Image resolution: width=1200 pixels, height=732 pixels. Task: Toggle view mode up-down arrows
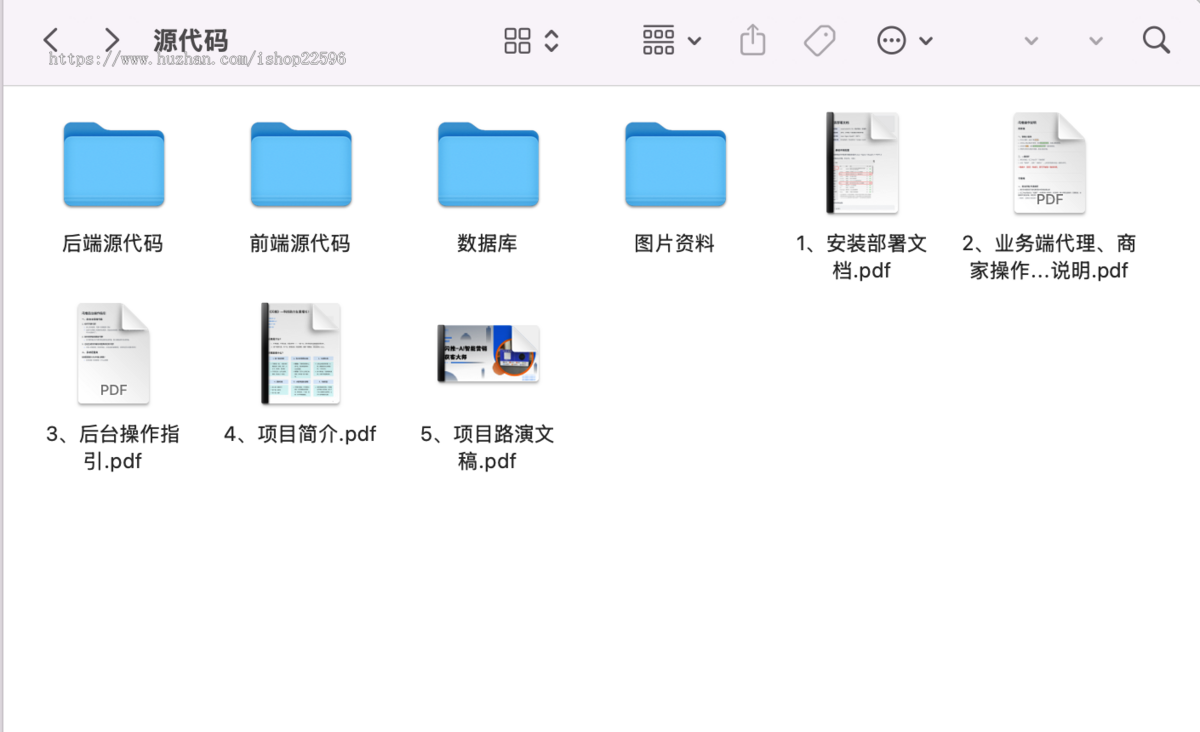point(551,41)
